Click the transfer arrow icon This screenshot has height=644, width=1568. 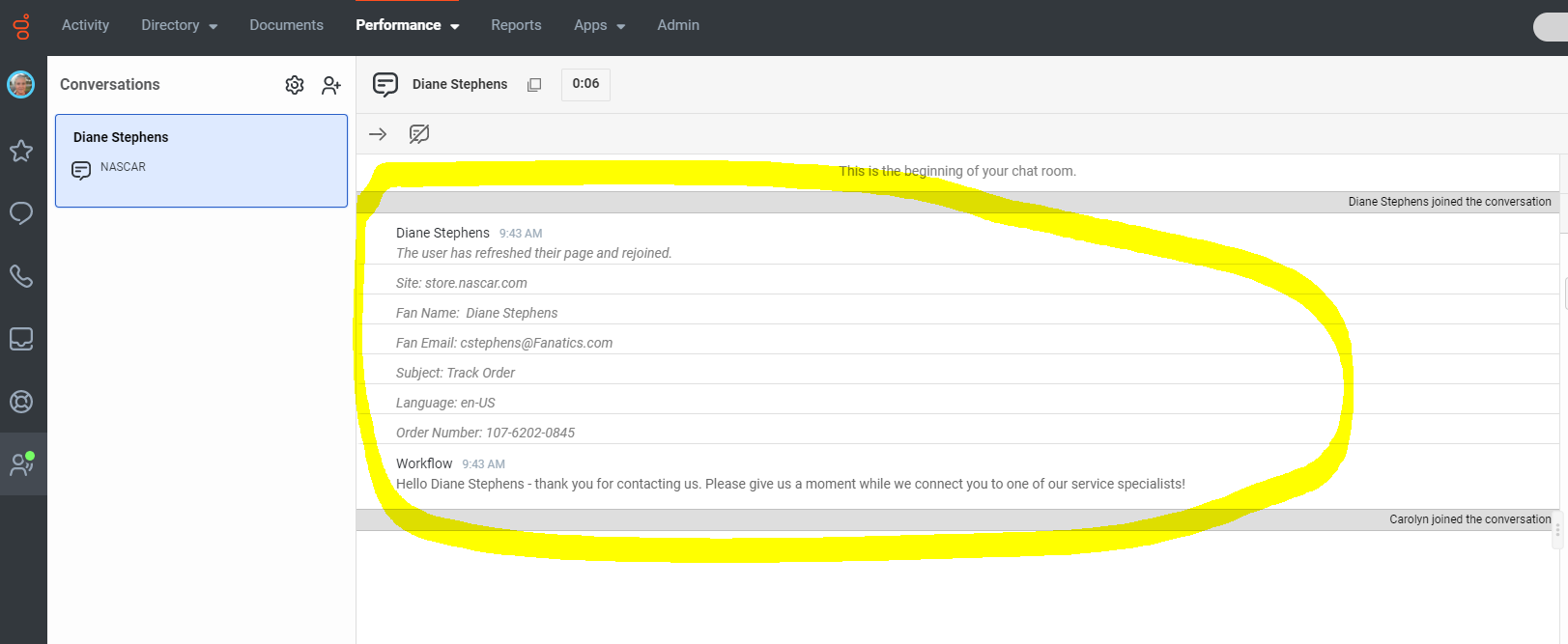pos(378,134)
